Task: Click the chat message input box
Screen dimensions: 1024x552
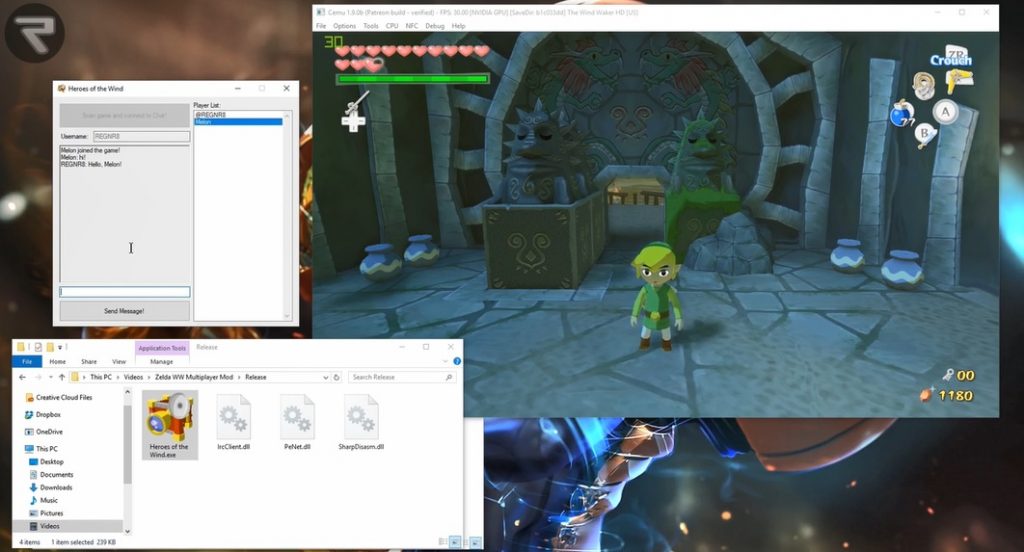Action: 125,292
